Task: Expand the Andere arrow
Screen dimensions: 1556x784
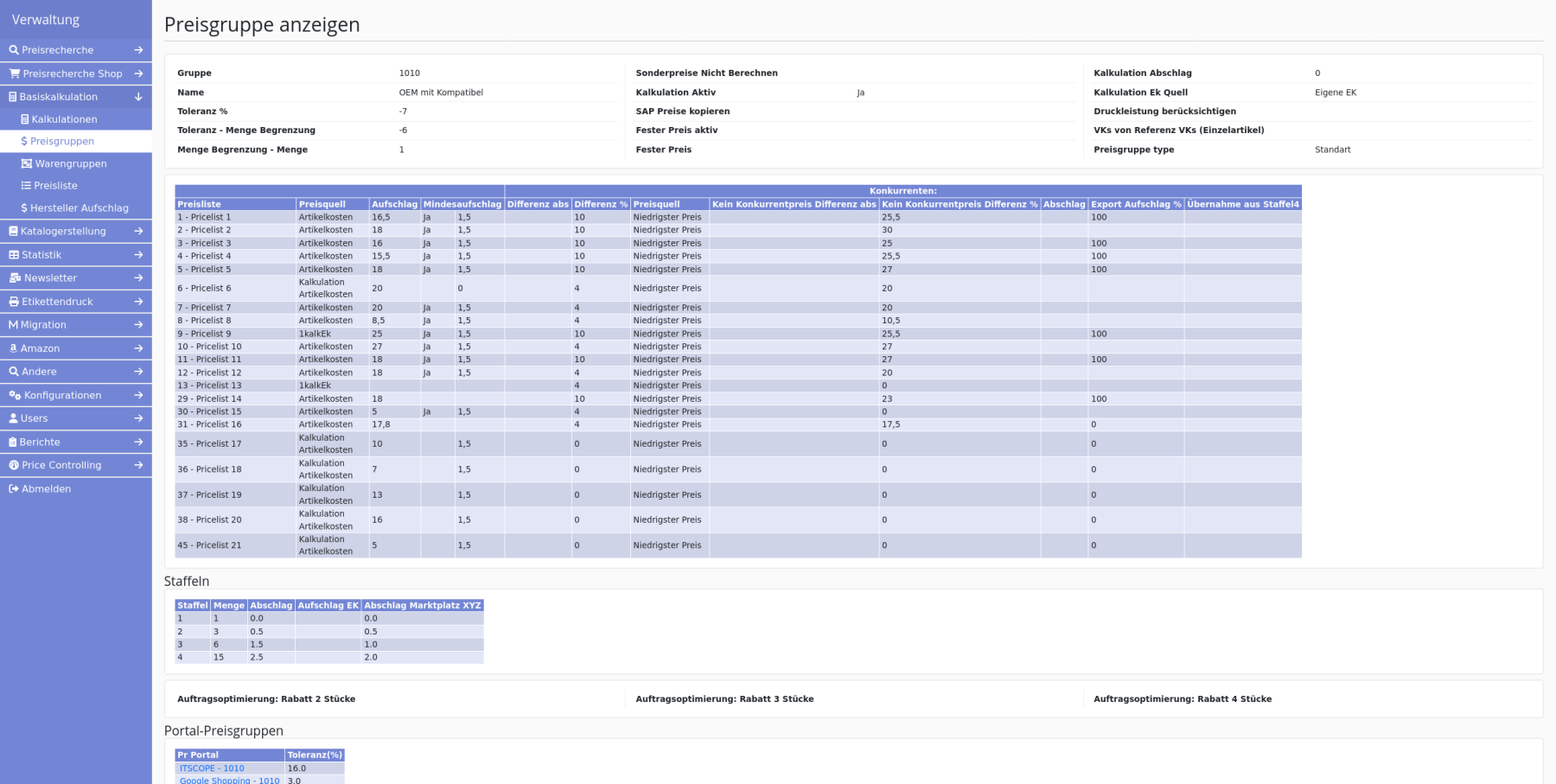Action: pos(138,372)
